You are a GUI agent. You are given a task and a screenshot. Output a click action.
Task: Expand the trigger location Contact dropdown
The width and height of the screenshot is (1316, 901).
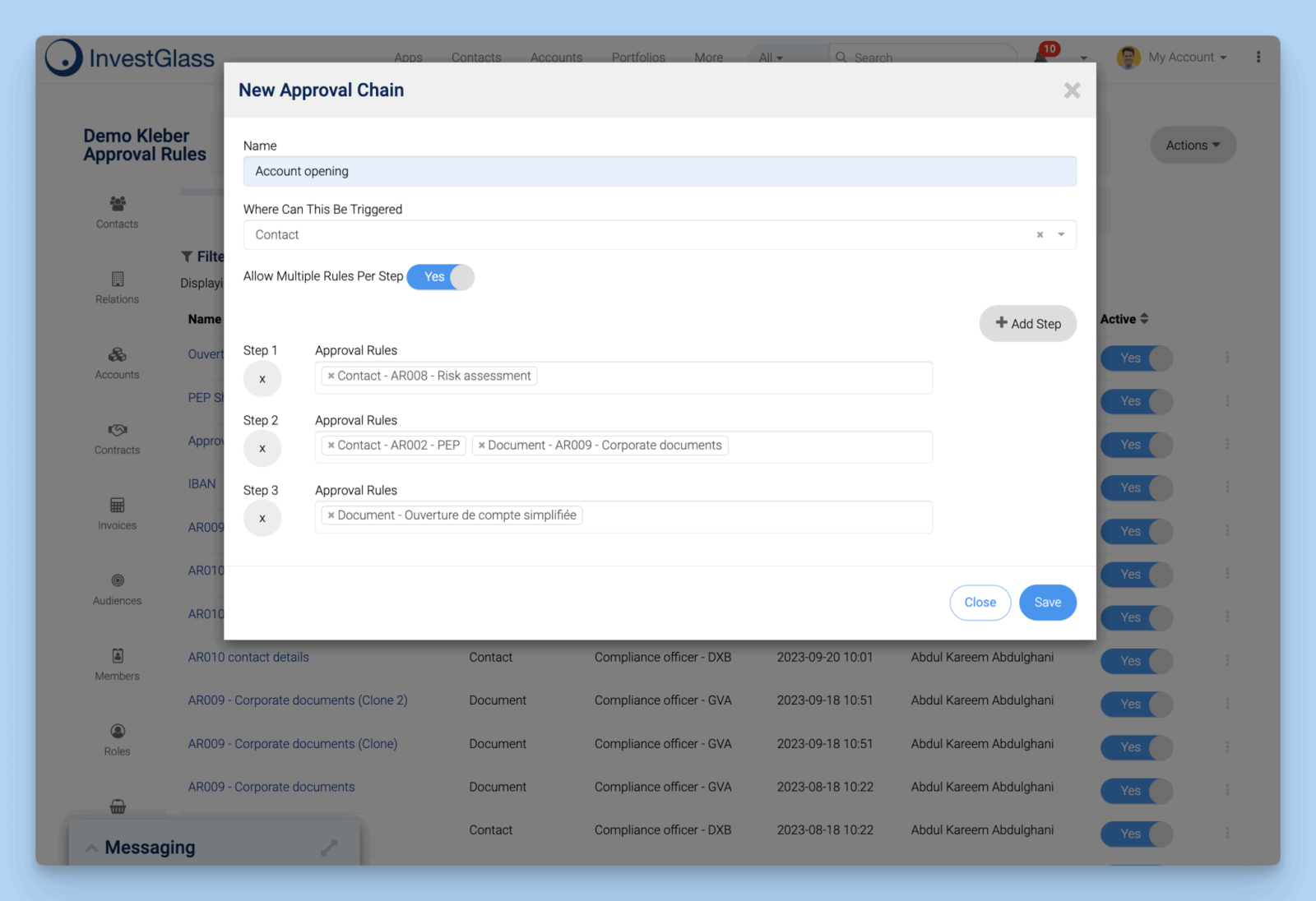click(x=1061, y=235)
